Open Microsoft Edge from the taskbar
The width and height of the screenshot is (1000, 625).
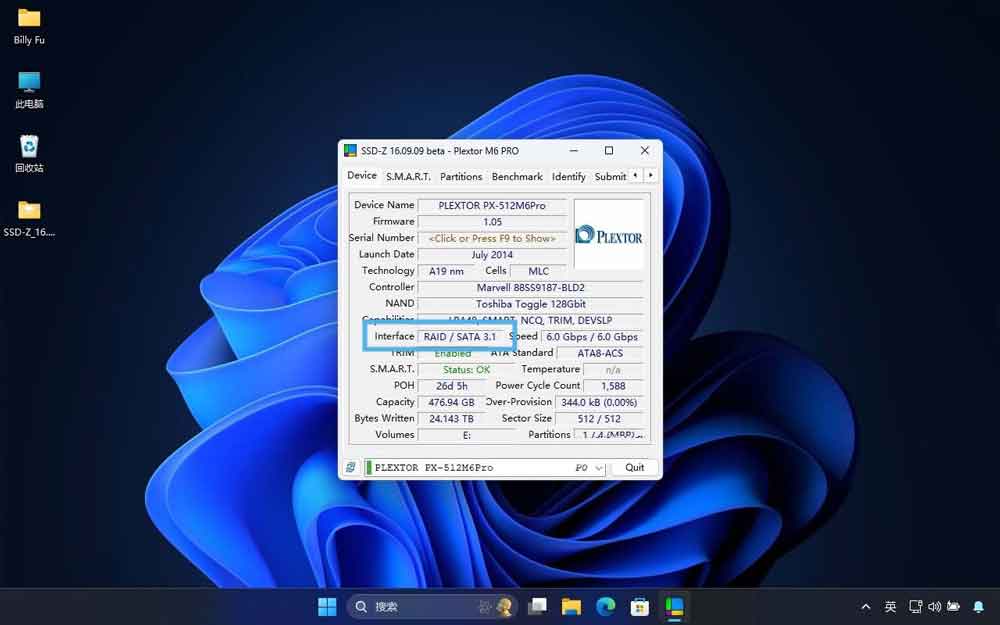pos(605,607)
